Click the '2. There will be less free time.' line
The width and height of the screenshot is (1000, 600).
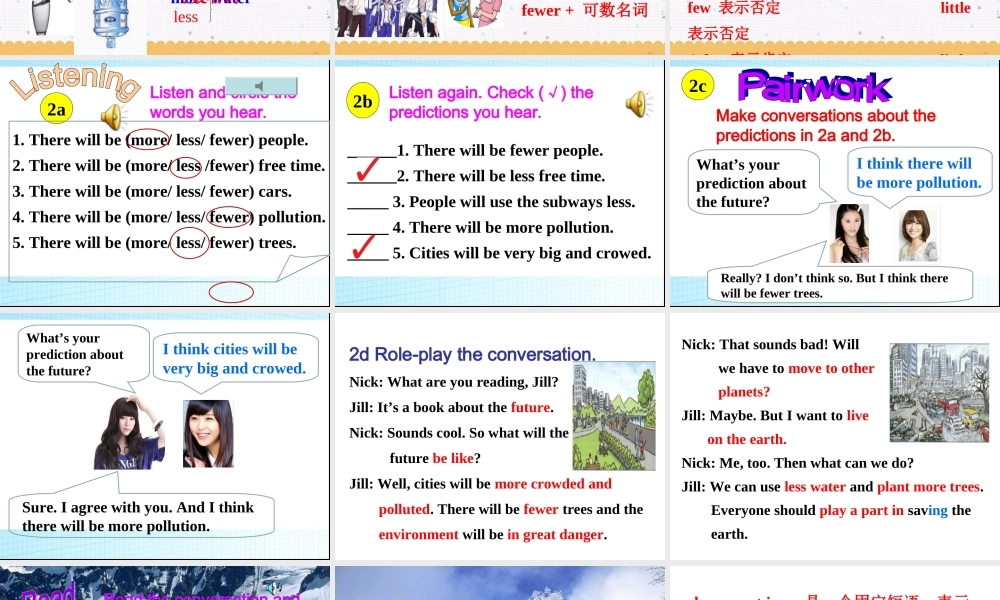click(x=501, y=176)
